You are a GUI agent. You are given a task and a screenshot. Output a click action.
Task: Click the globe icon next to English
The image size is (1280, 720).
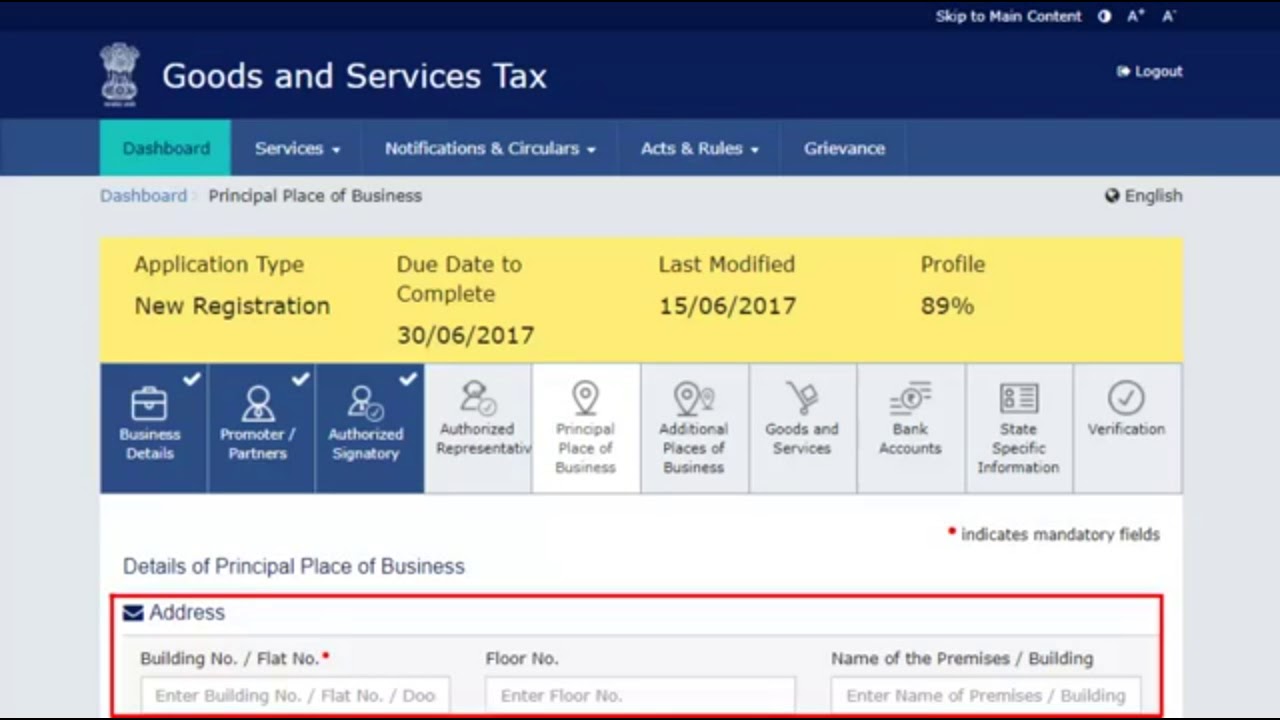[1112, 196]
